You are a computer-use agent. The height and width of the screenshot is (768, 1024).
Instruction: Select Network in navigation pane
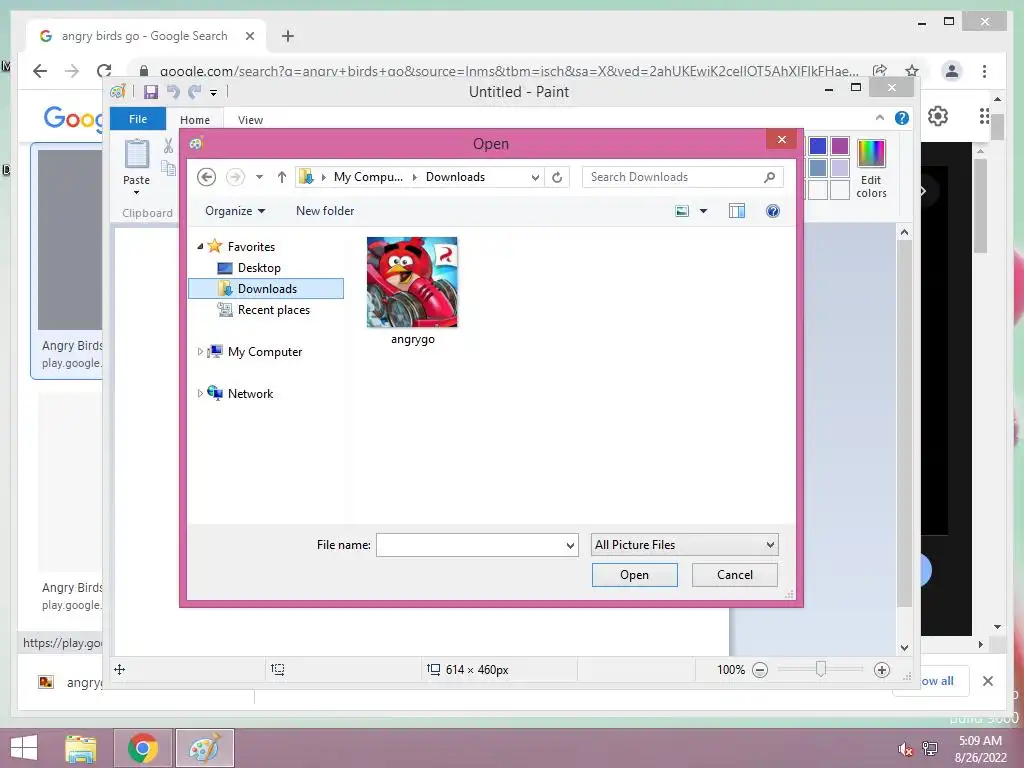[250, 393]
